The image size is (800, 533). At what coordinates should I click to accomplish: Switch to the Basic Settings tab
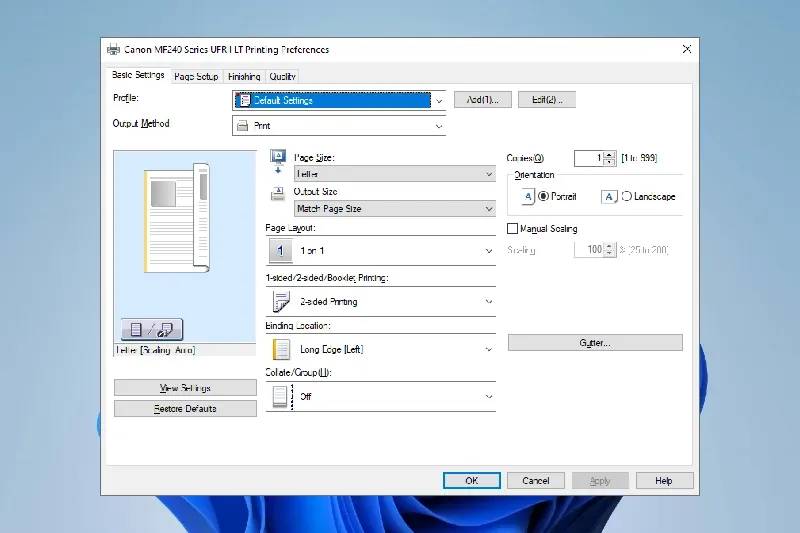[138, 75]
